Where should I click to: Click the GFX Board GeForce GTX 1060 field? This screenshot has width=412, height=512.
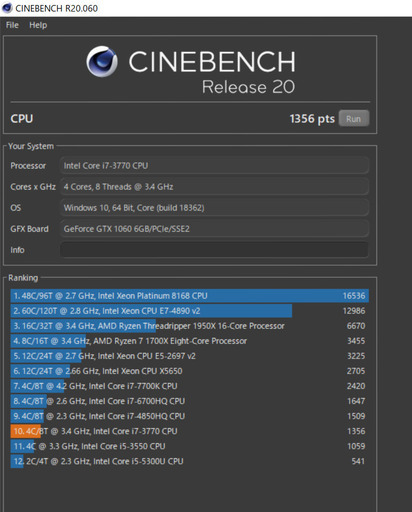(x=214, y=229)
